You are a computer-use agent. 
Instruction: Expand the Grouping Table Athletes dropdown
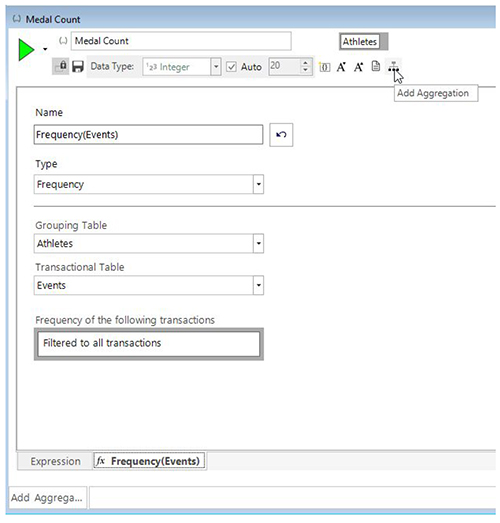(258, 243)
